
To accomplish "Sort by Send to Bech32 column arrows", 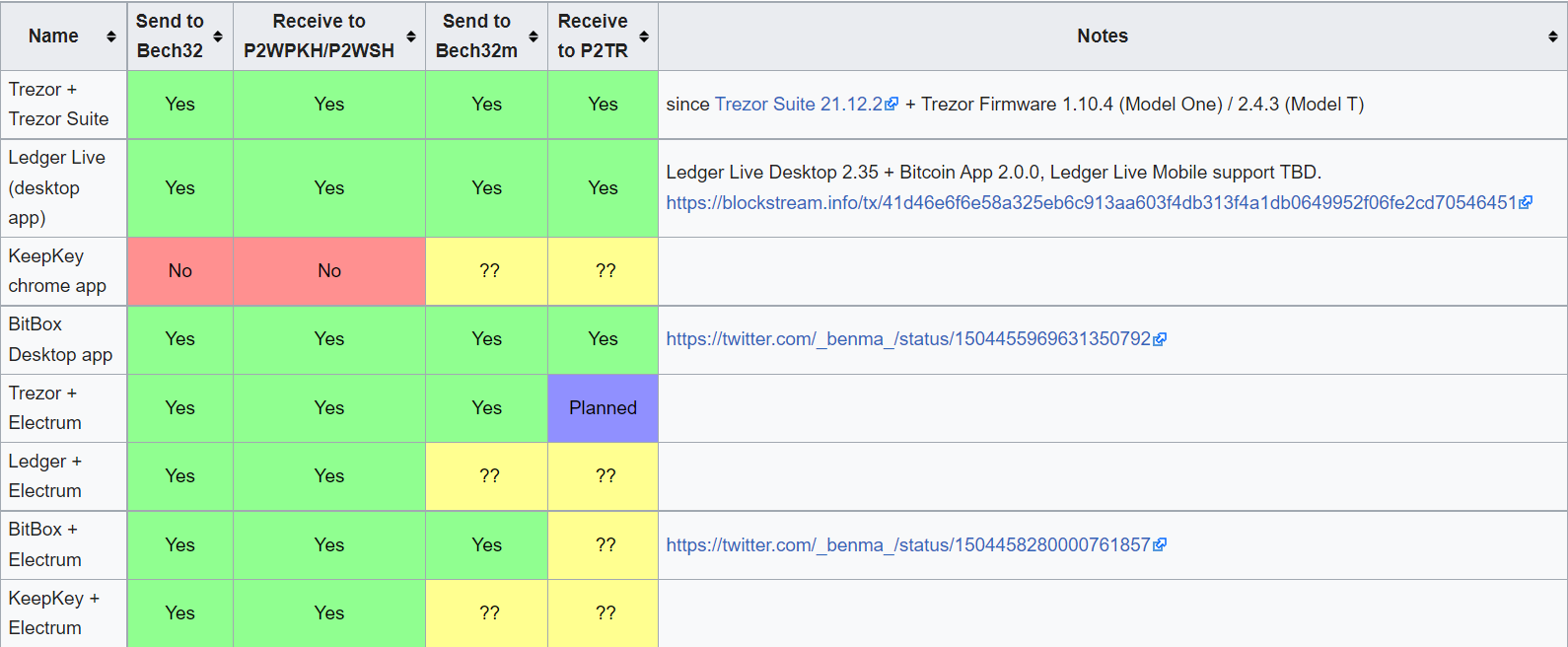I will point(218,36).
